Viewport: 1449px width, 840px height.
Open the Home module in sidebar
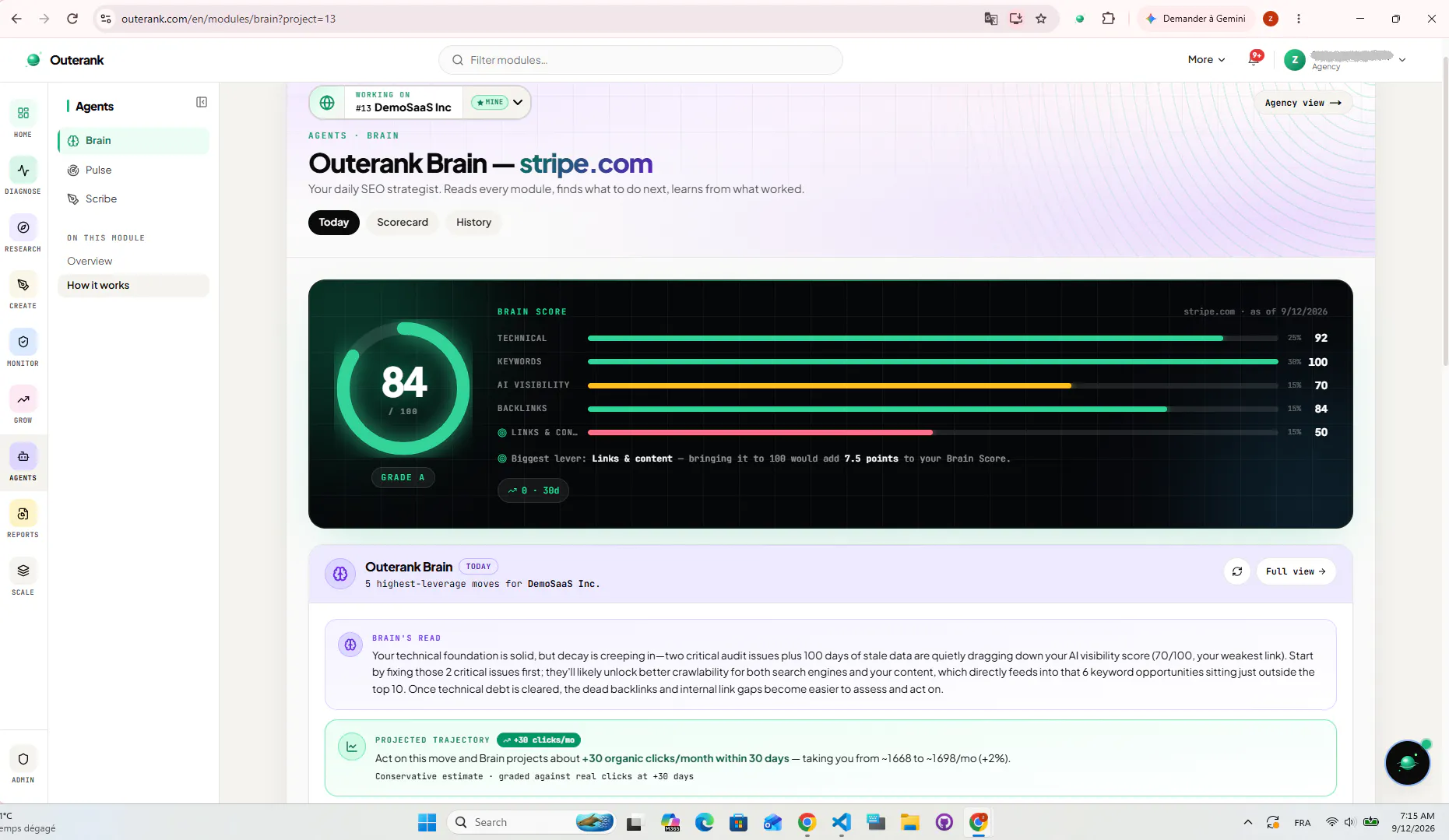pyautogui.click(x=23, y=114)
